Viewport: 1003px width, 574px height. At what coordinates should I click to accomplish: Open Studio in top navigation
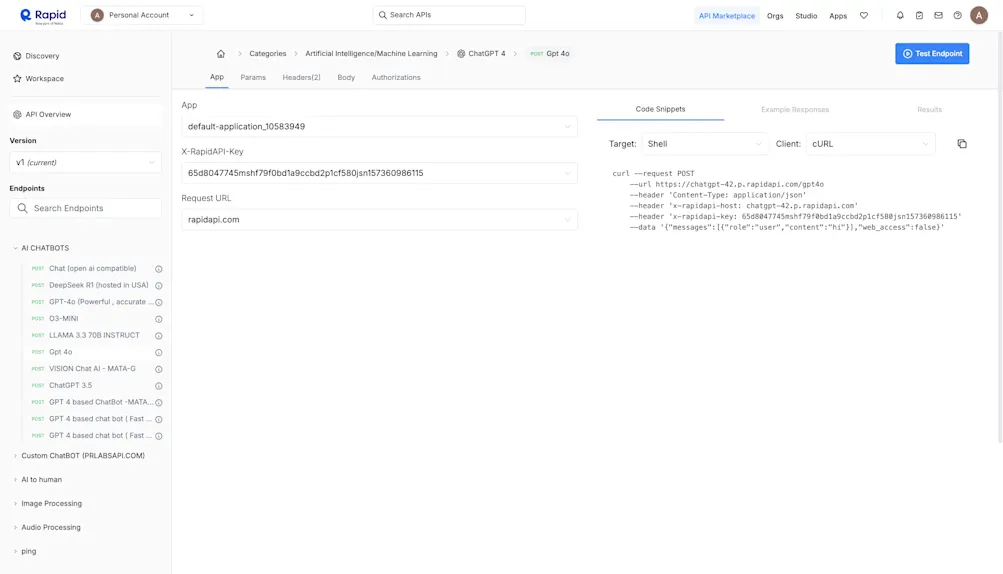(x=806, y=16)
